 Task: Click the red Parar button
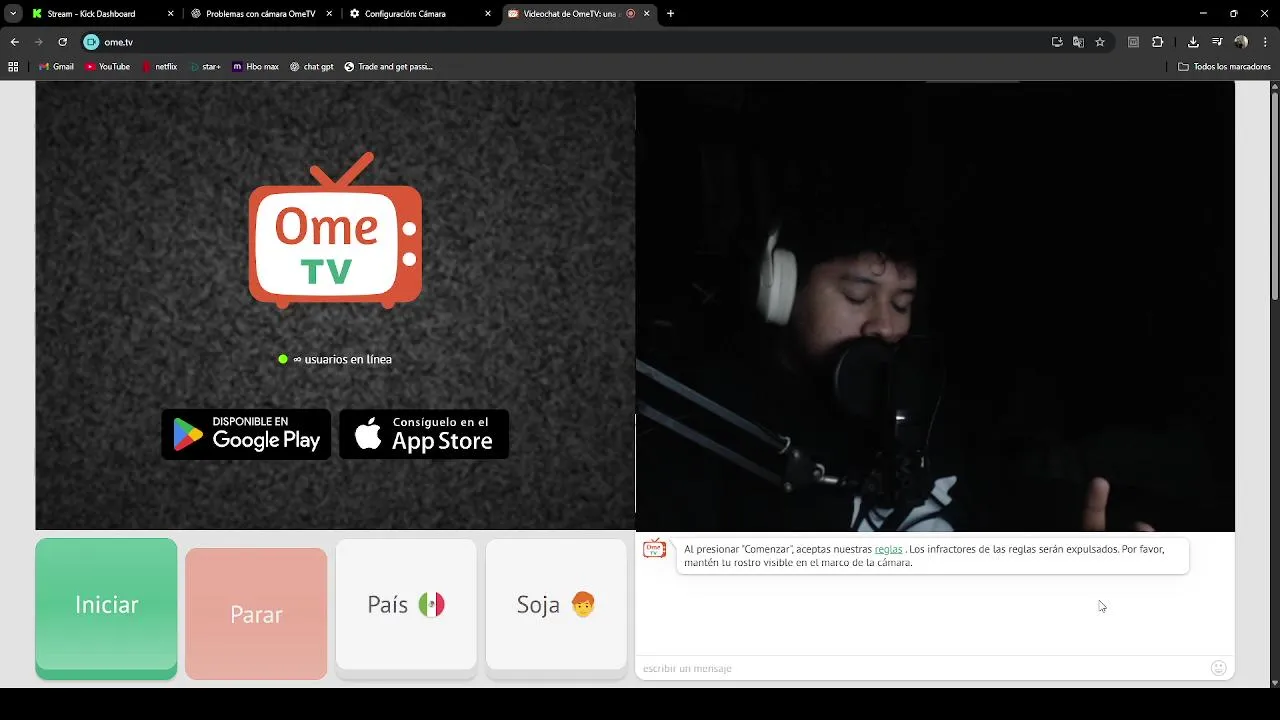pos(256,614)
